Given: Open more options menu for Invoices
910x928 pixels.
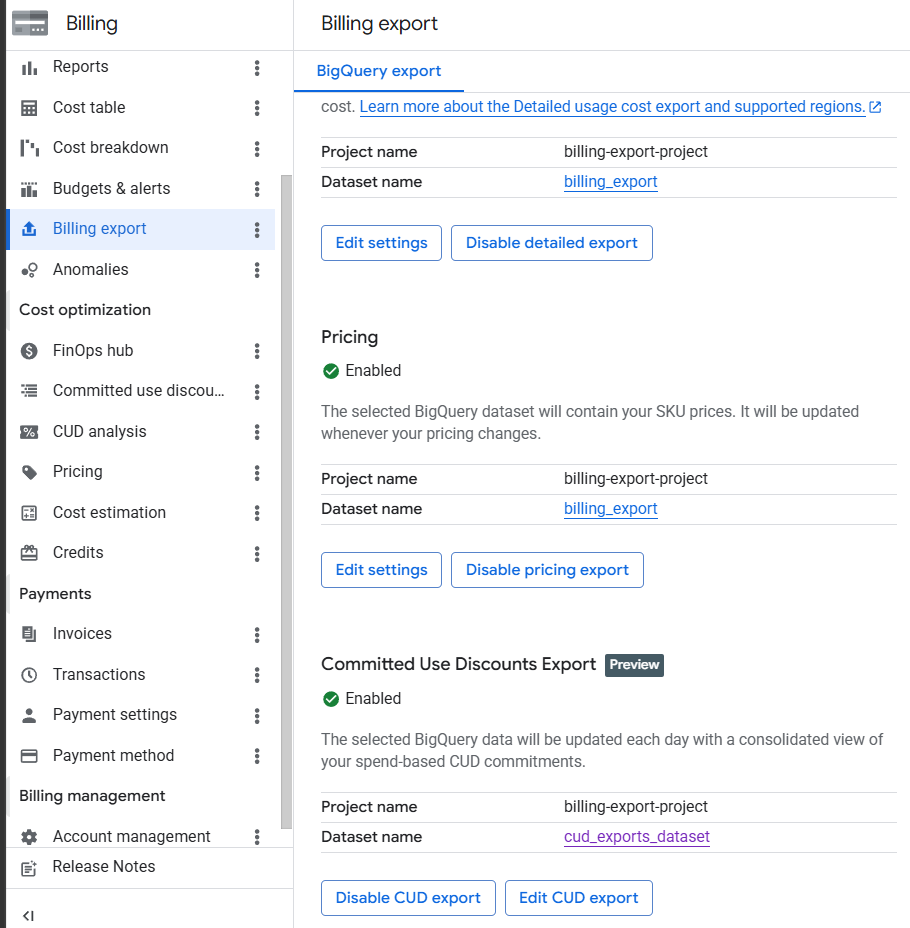Looking at the screenshot, I should click(257, 634).
